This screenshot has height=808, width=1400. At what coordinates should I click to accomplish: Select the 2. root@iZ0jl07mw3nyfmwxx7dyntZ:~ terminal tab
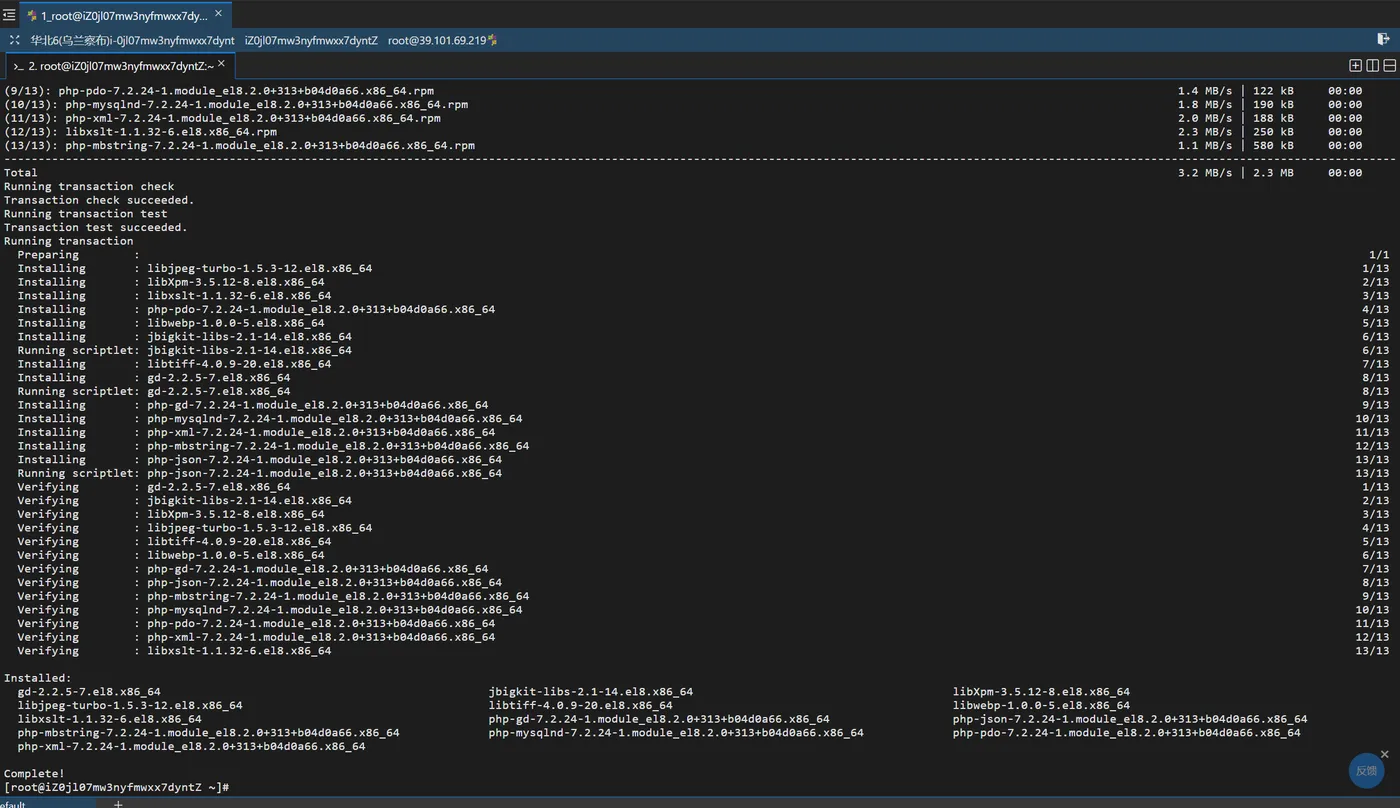pyautogui.click(x=119, y=65)
